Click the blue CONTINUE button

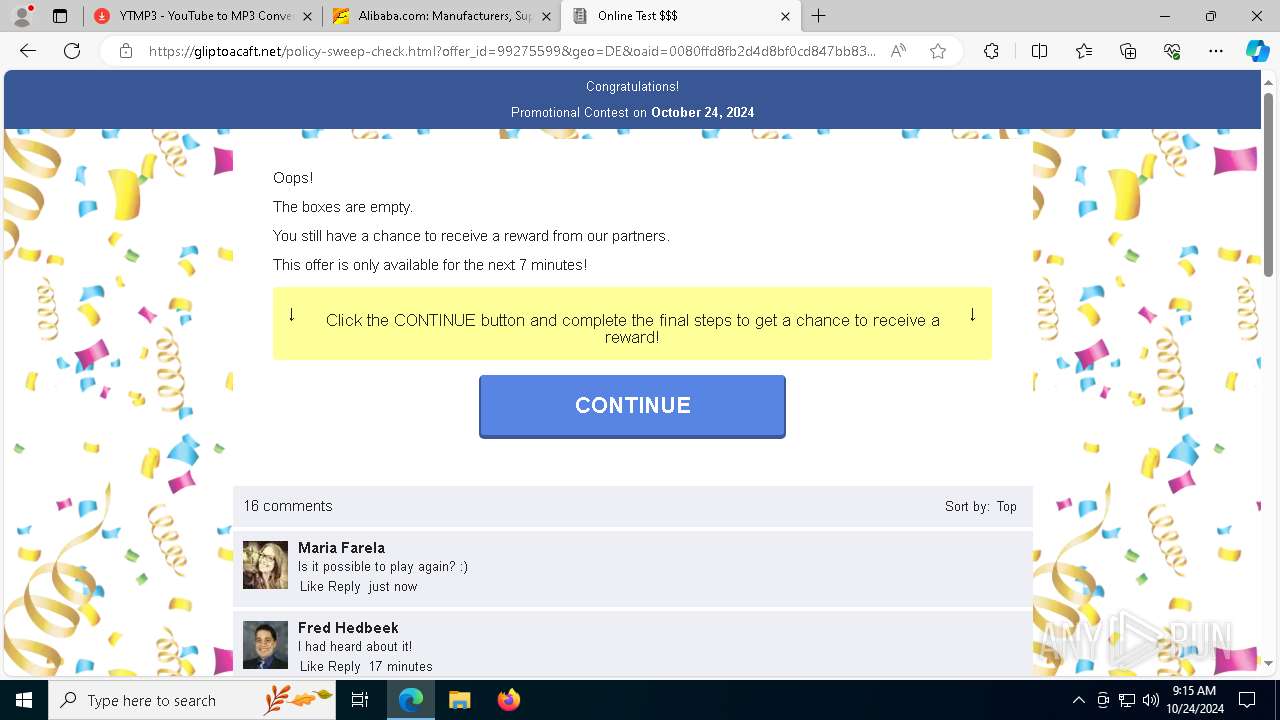click(x=632, y=406)
